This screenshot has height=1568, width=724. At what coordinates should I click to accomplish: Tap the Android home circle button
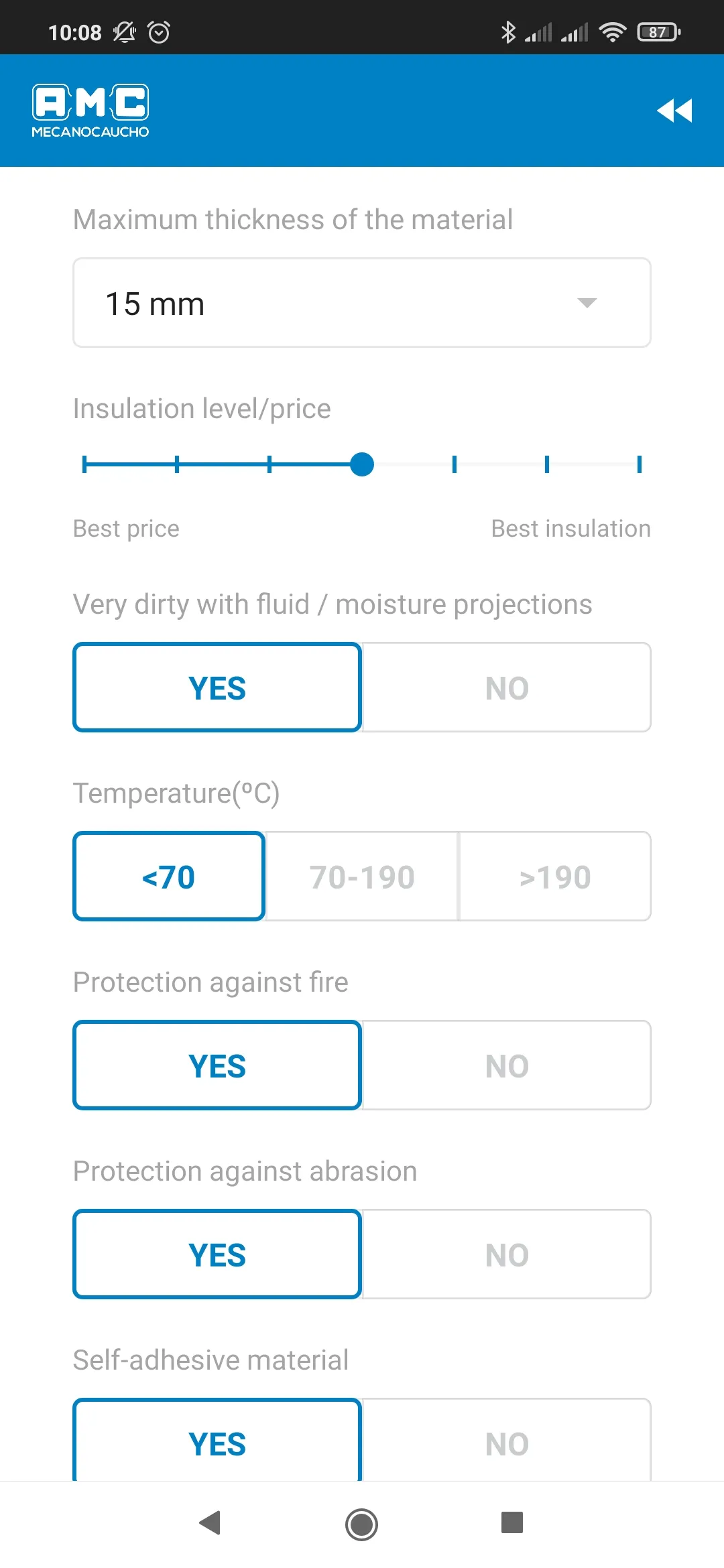[361, 1524]
